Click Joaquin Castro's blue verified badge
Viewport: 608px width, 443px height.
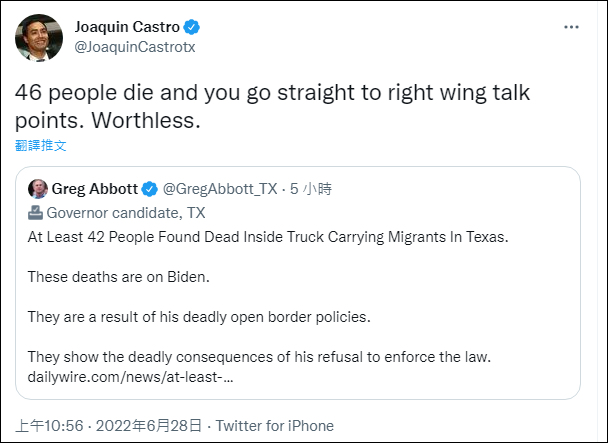[x=189, y=26]
